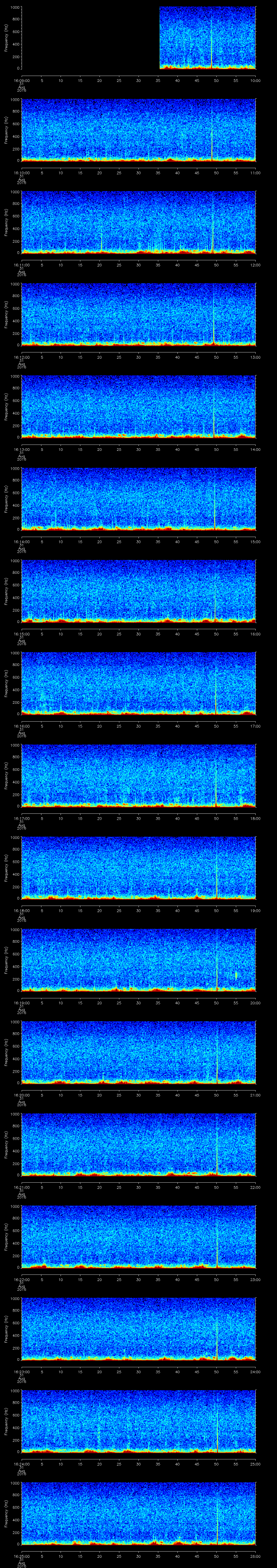Select the vertical spike in the 16:10:00 spectrogram

[212, 131]
